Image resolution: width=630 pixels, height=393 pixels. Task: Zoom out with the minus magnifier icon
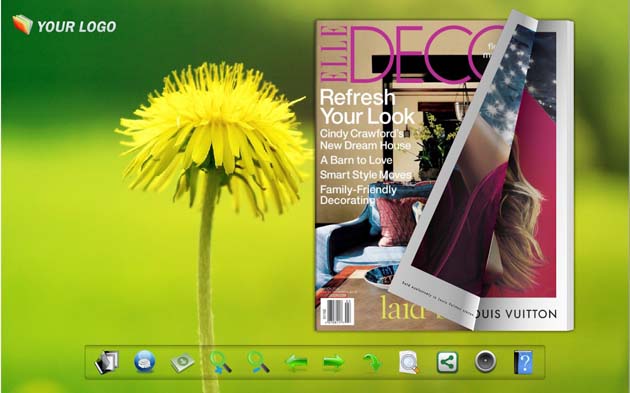point(258,362)
